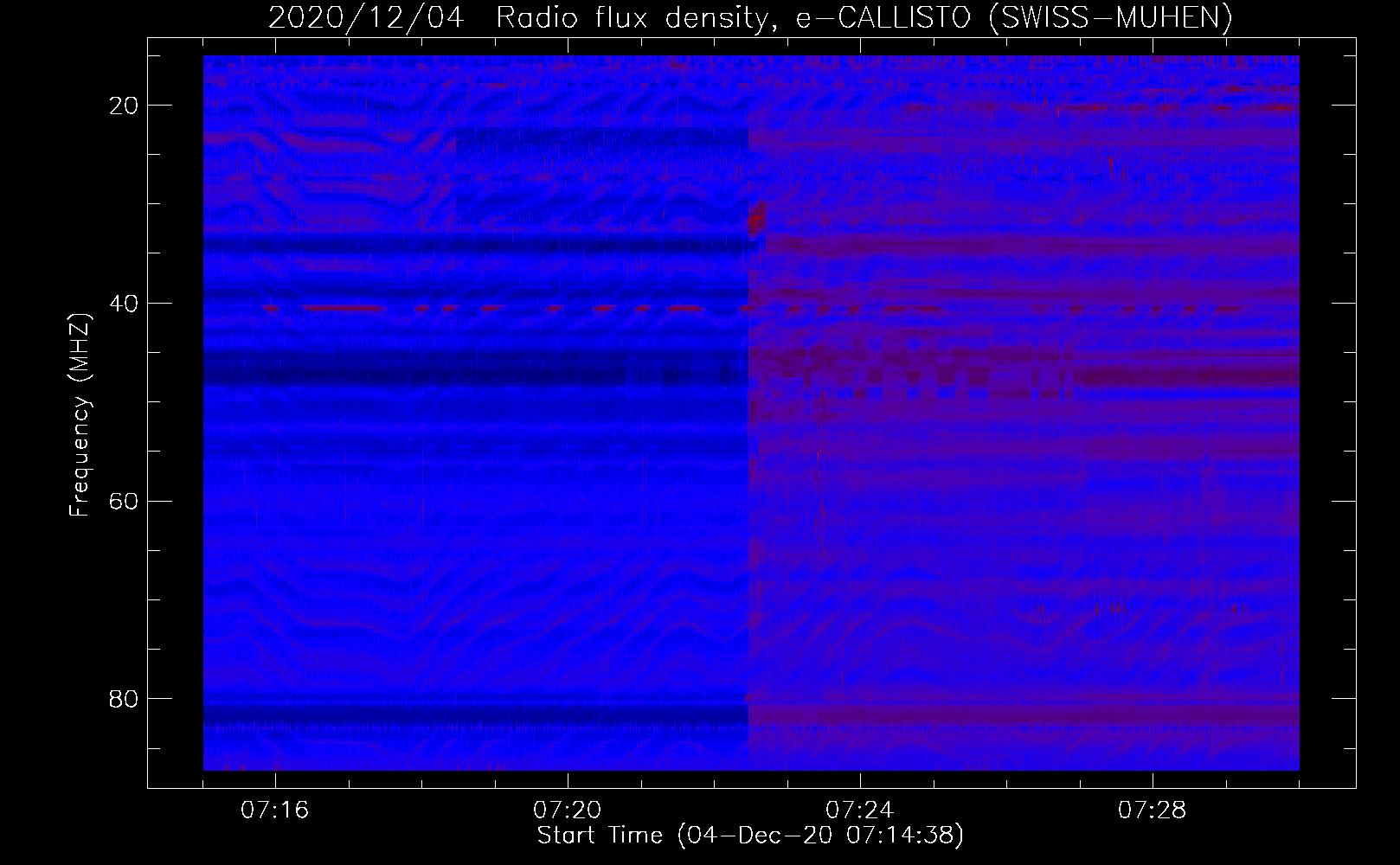Image resolution: width=1400 pixels, height=865 pixels.
Task: Click the 07:16 time tick label
Action: (x=275, y=811)
